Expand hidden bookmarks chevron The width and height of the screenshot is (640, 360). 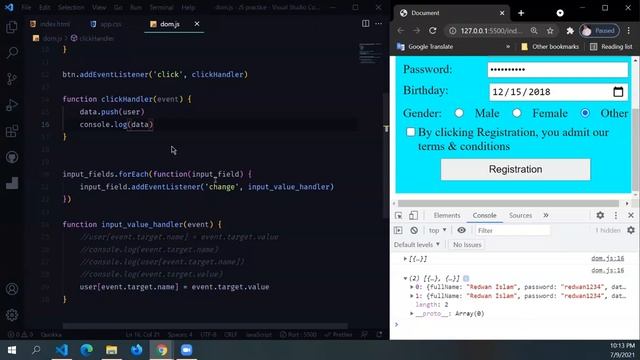tap(508, 47)
